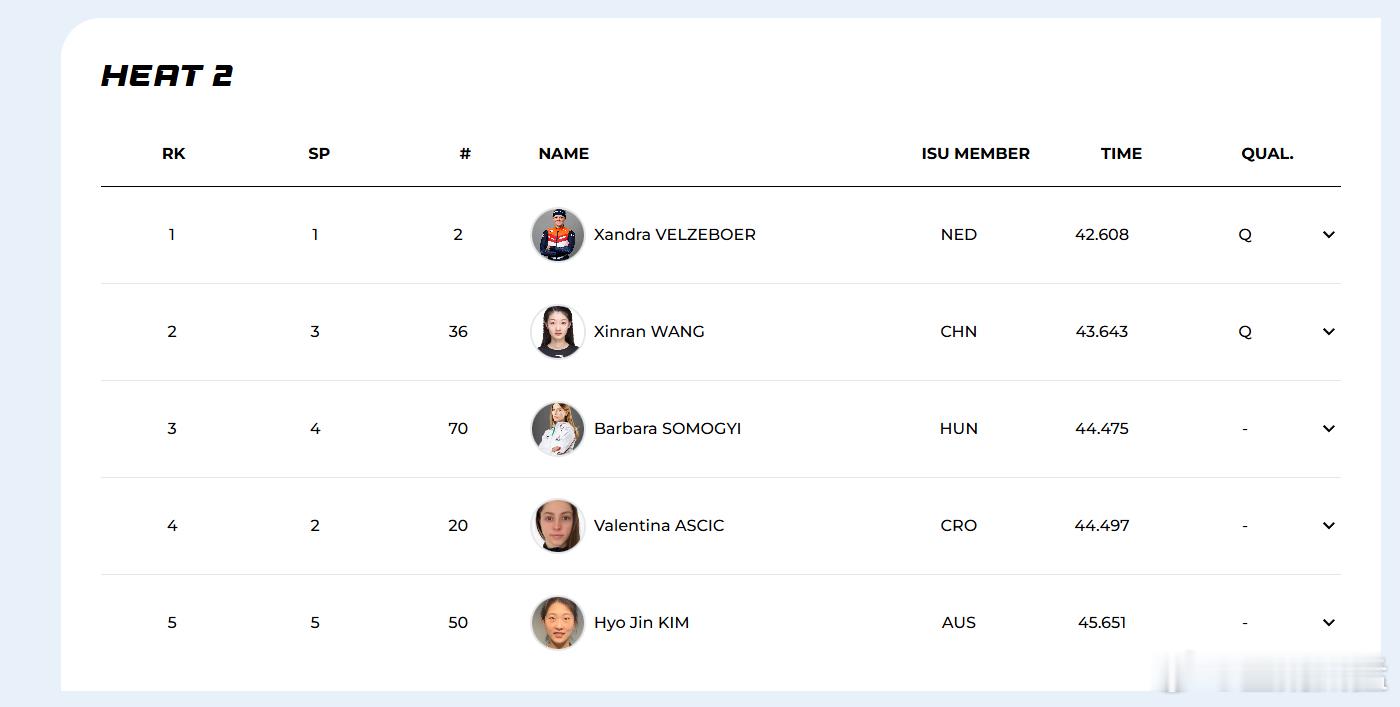The width and height of the screenshot is (1400, 707).
Task: Expand Valentina ASCIC's result details
Action: click(1328, 526)
